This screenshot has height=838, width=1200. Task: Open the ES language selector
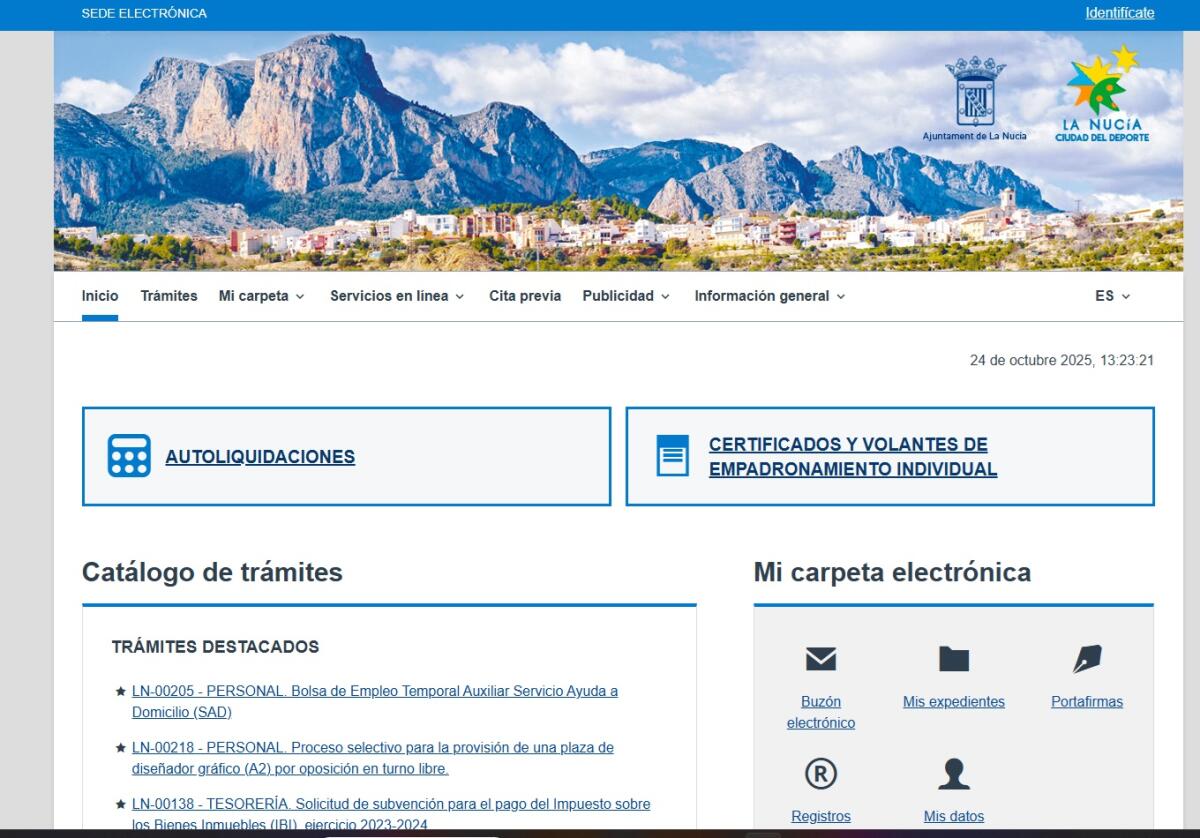pos(1112,296)
